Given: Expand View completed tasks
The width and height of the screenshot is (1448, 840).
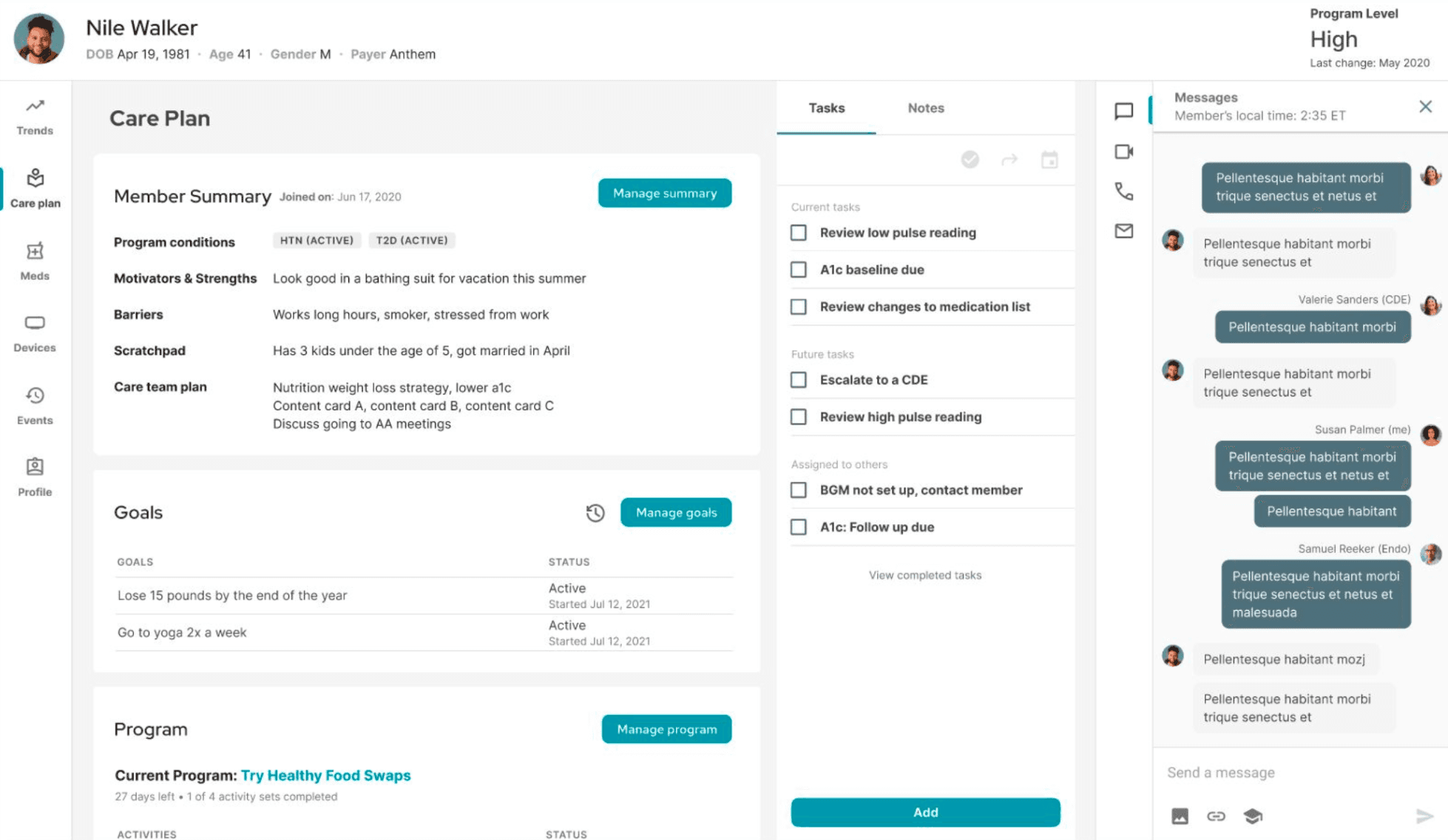Looking at the screenshot, I should 924,575.
